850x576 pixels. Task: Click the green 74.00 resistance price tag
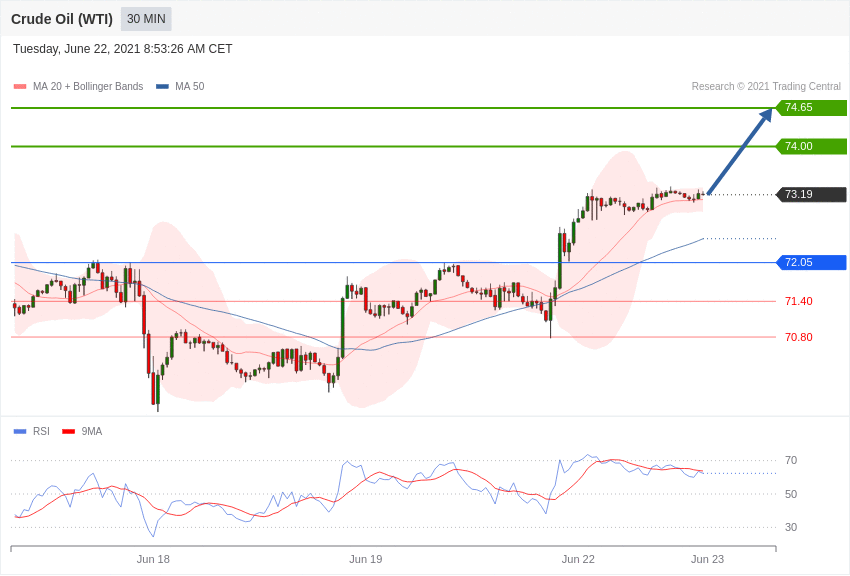click(812, 146)
